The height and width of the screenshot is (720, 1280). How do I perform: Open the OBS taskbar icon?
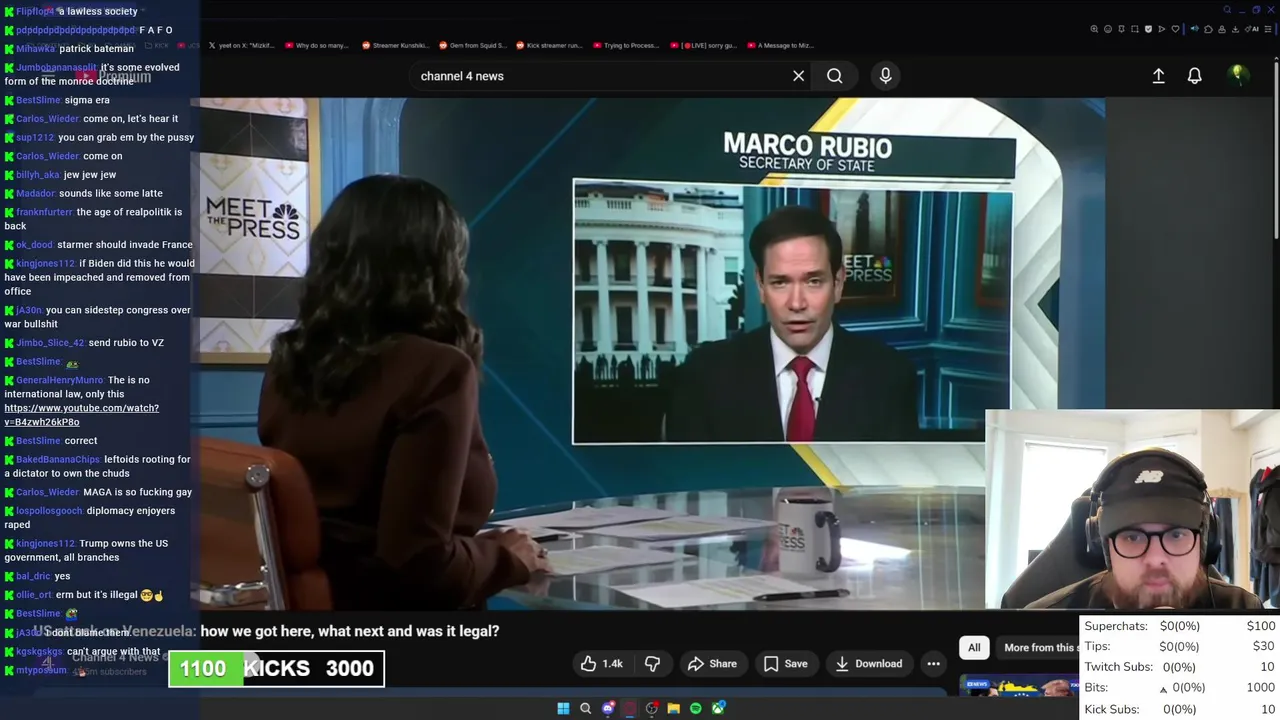652,708
